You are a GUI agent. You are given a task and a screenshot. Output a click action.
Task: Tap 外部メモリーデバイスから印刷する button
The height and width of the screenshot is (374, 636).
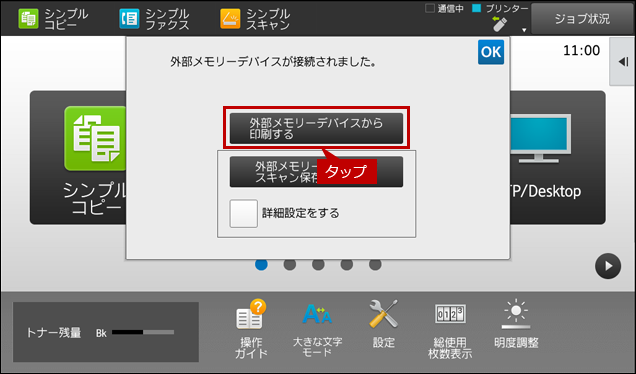coord(316,128)
